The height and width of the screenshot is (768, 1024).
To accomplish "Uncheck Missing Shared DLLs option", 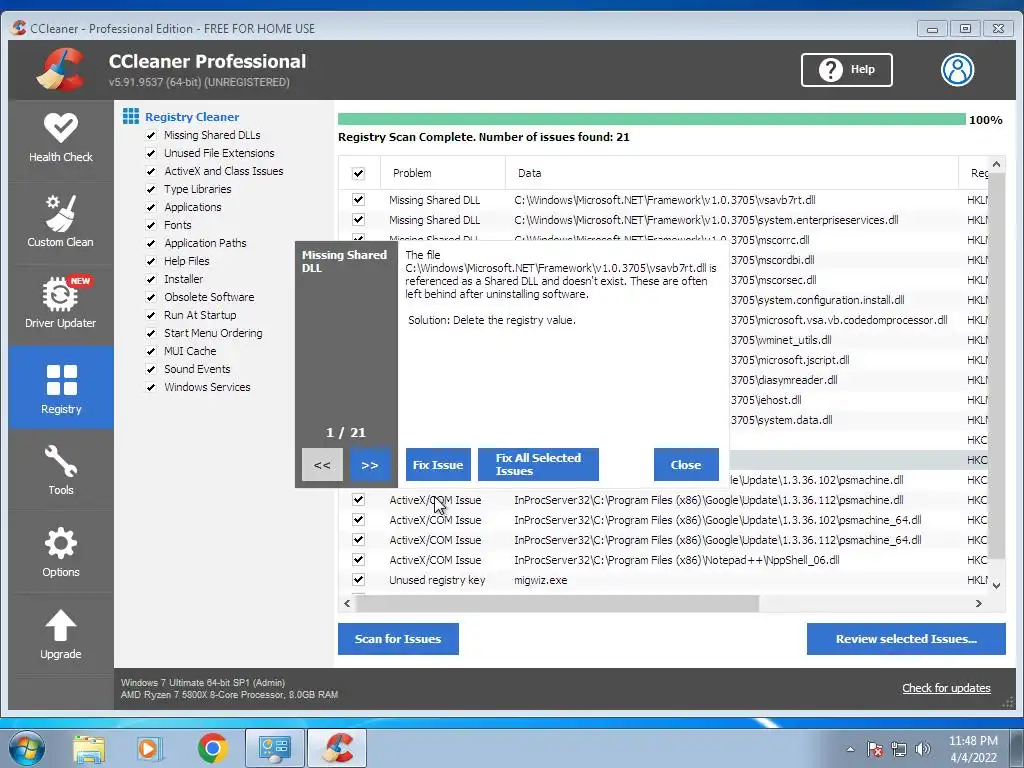I will (151, 135).
